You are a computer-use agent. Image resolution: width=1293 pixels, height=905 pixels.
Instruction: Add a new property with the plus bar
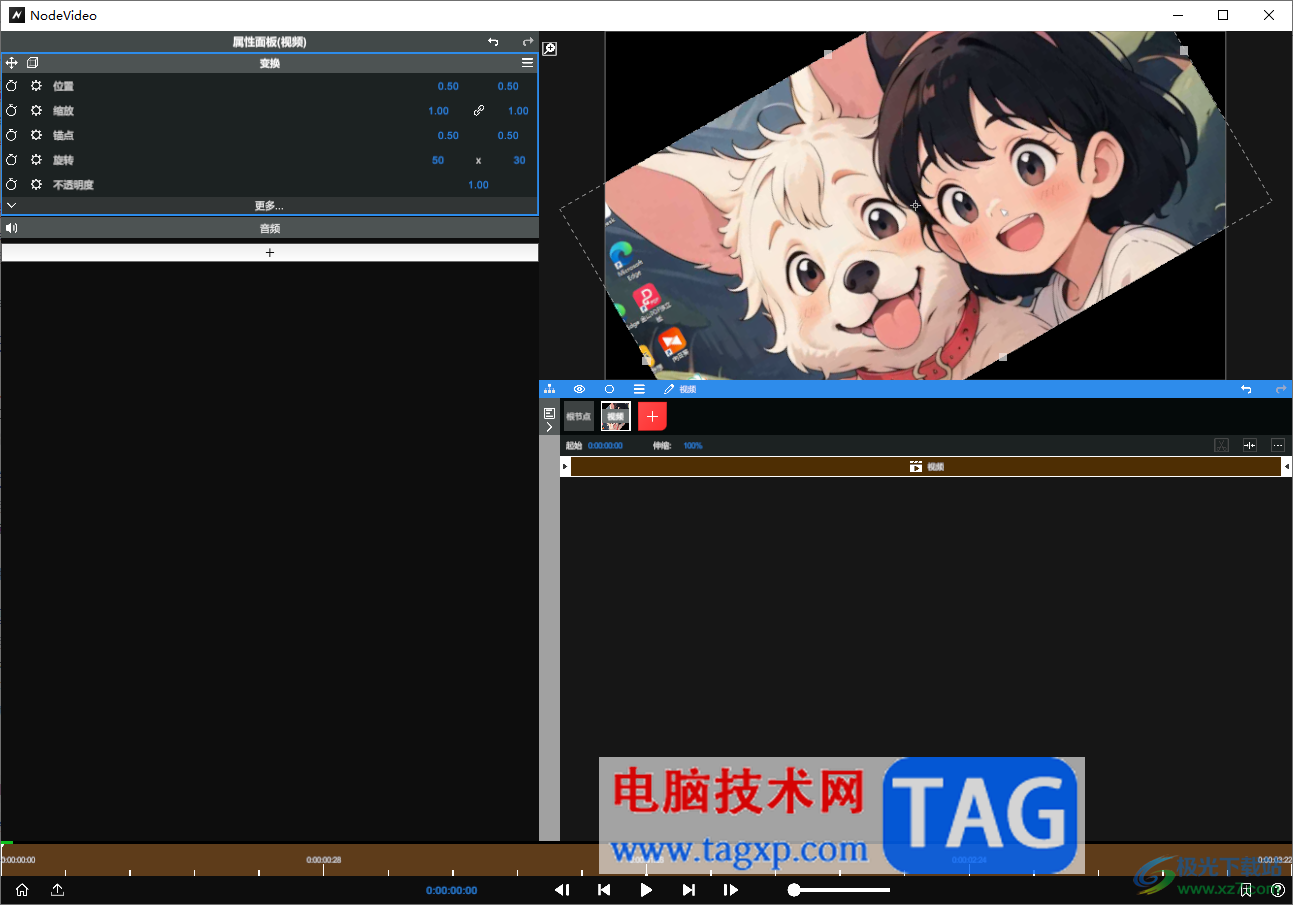pyautogui.click(x=269, y=253)
